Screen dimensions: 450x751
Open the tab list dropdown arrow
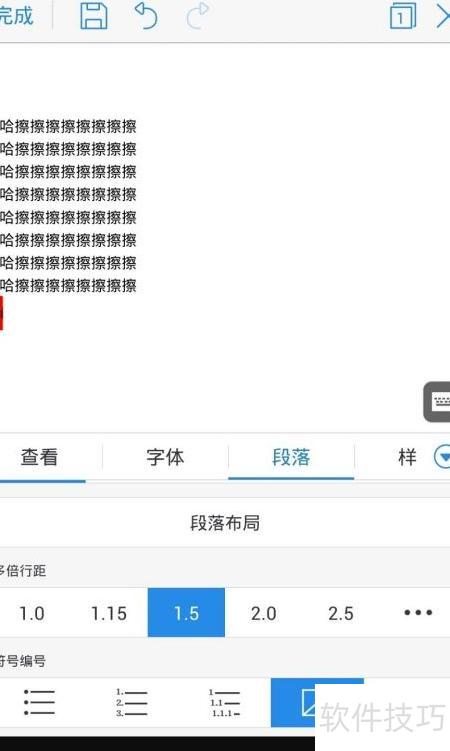442,457
